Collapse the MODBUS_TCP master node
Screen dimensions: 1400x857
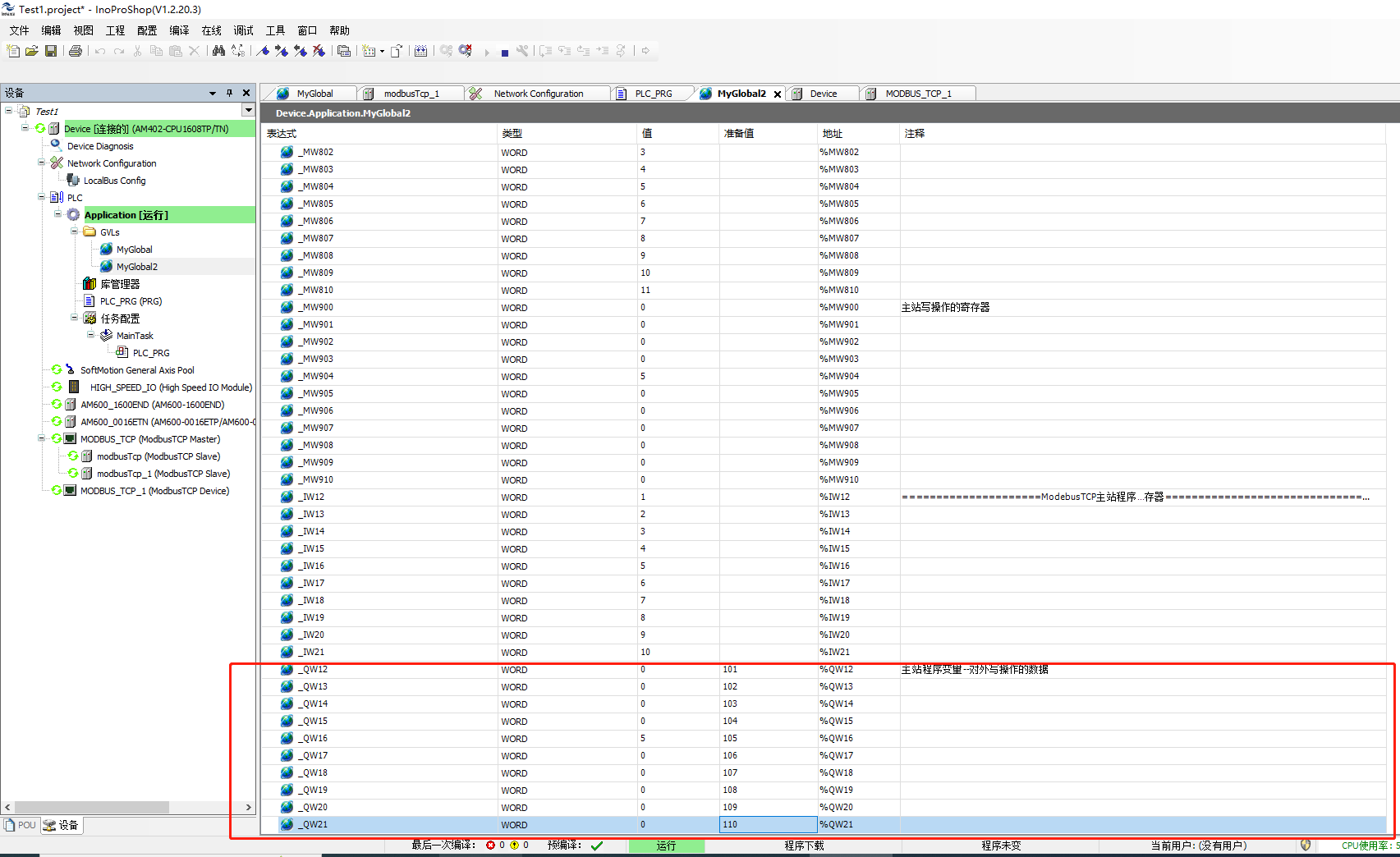(x=41, y=438)
